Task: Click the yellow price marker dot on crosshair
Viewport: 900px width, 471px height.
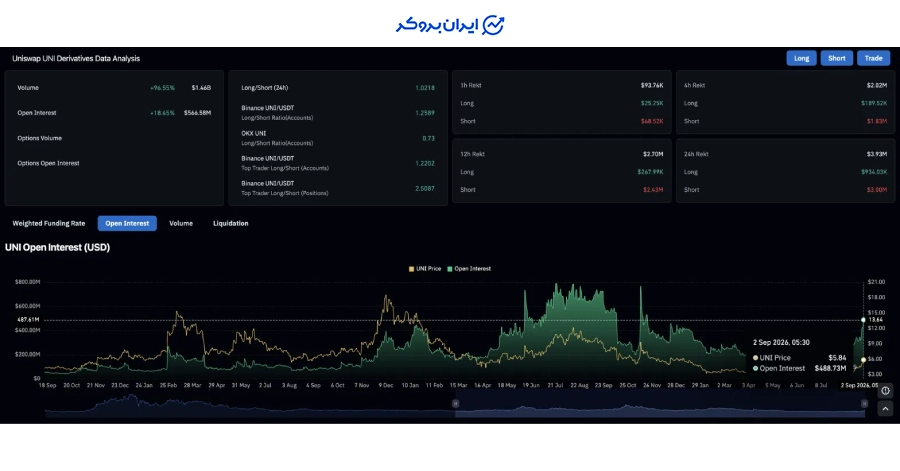Action: point(863,360)
